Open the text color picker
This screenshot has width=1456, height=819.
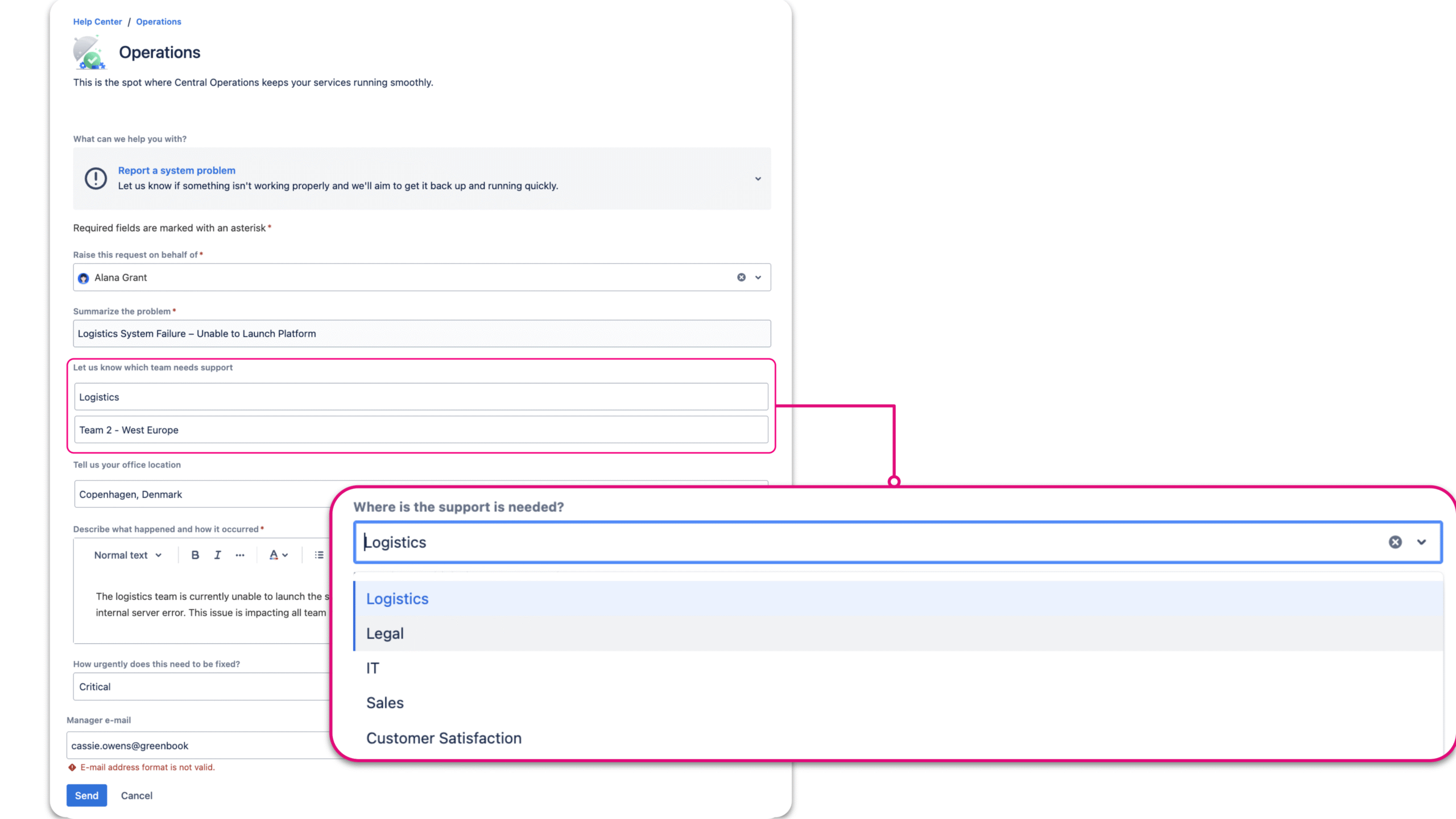[x=278, y=555]
